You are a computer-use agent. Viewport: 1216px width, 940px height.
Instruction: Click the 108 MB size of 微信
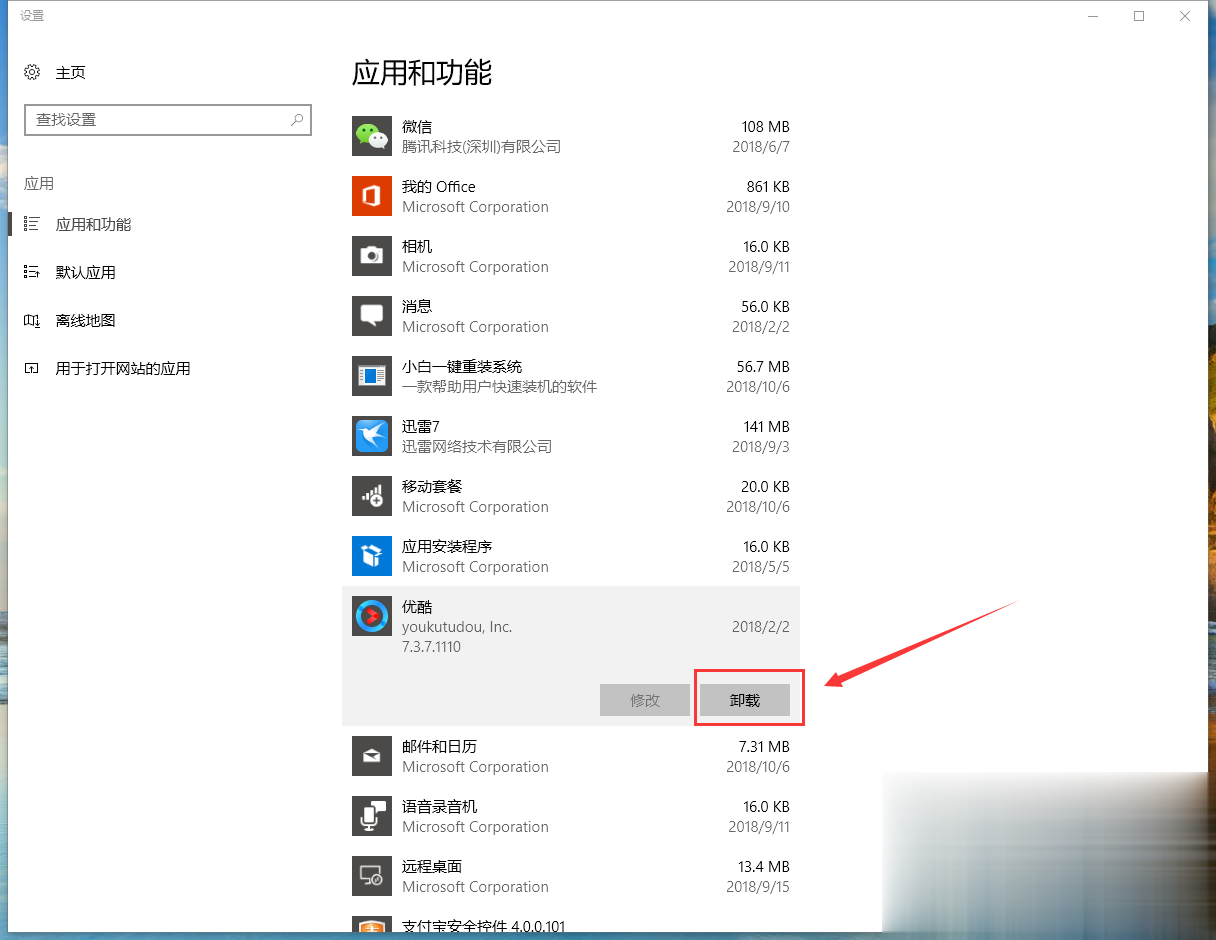click(765, 126)
